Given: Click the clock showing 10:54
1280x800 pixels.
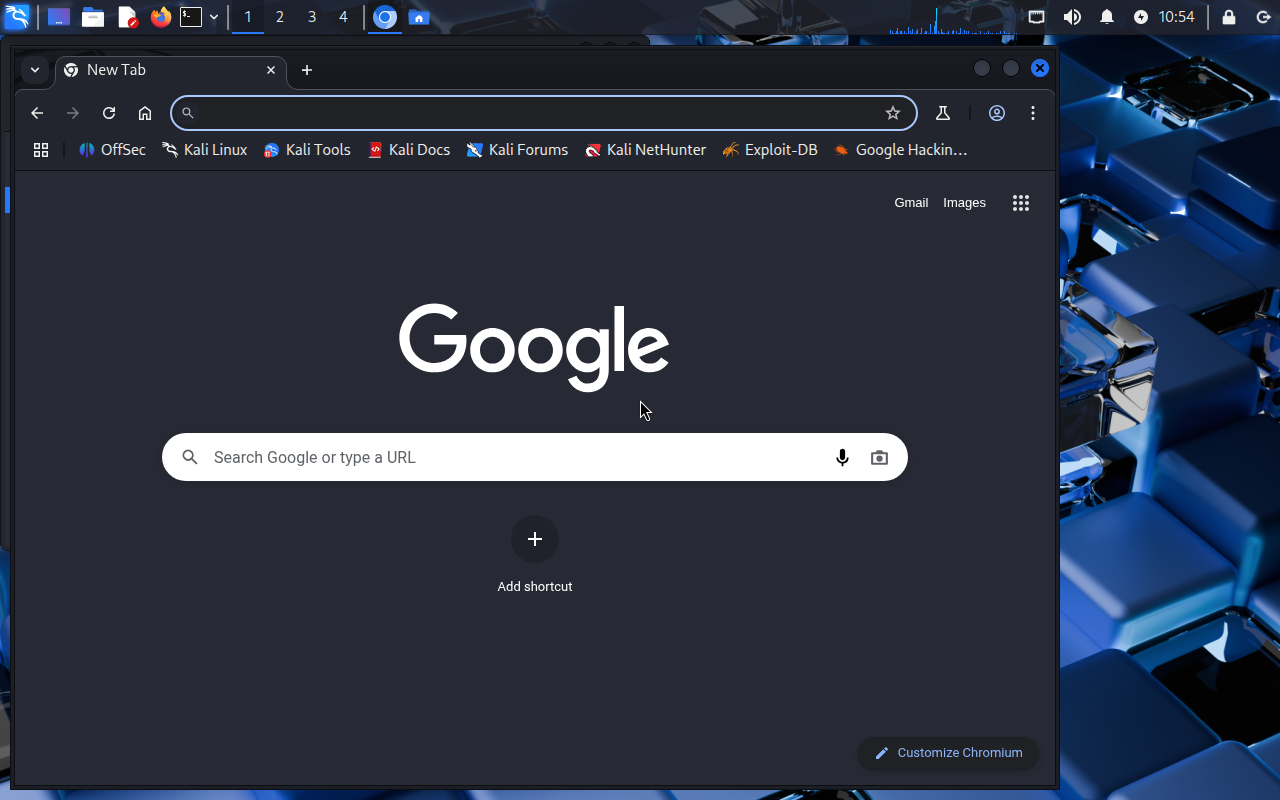Looking at the screenshot, I should pos(1177,17).
